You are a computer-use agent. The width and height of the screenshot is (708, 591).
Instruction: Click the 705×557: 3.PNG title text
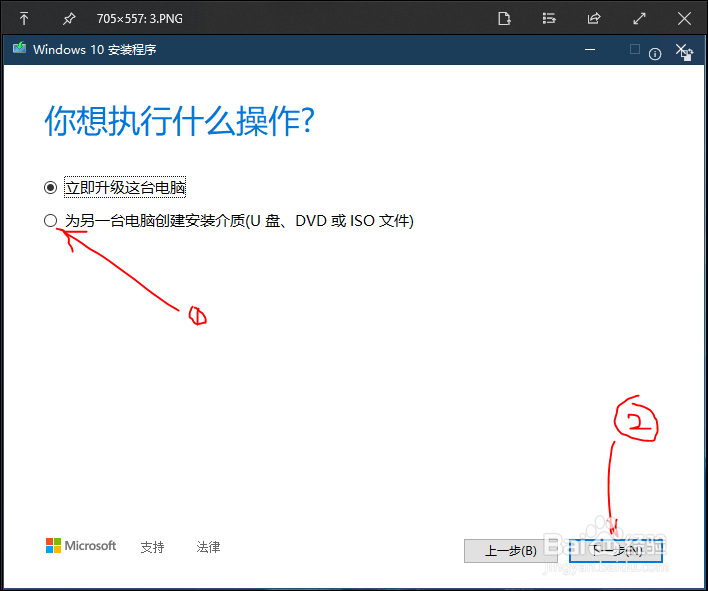pos(140,19)
